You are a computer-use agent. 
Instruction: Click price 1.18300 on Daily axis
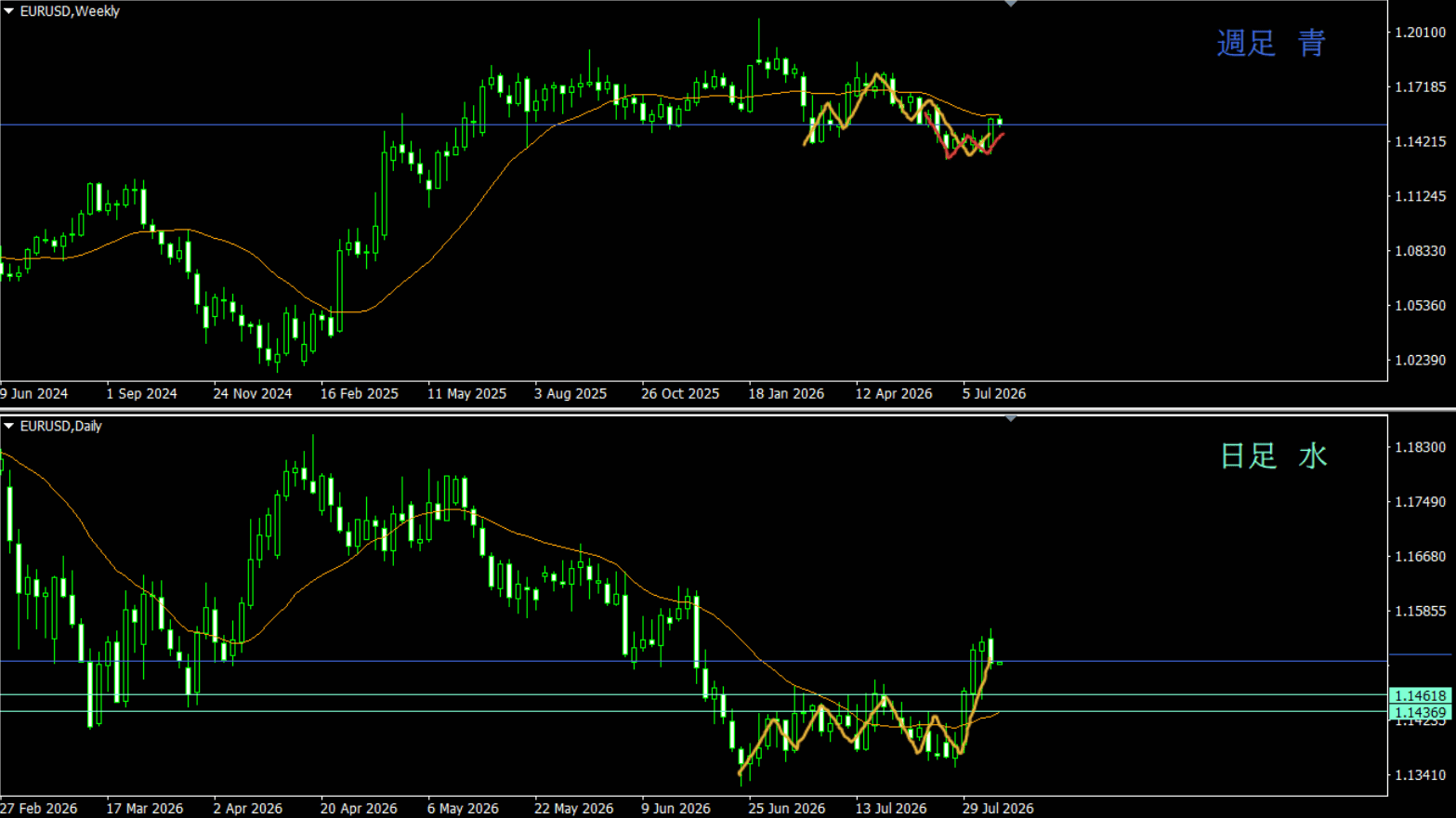click(x=1421, y=447)
